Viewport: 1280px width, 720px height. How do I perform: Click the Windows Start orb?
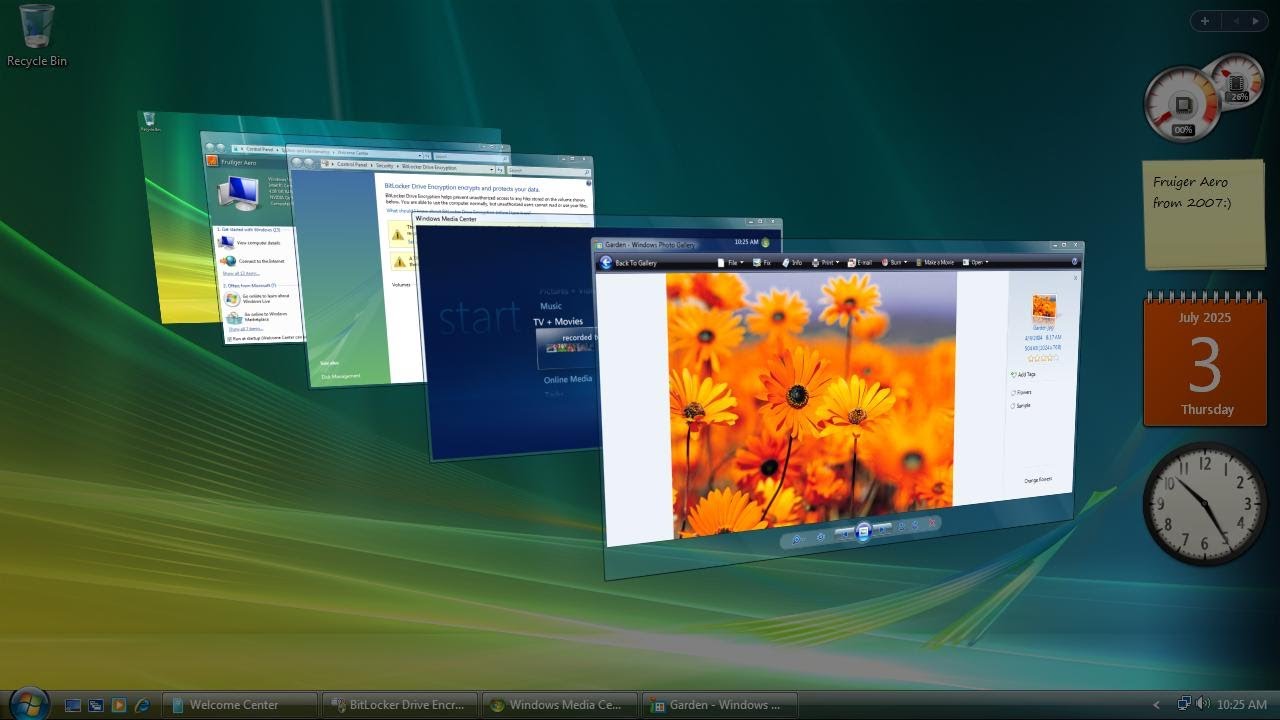[x=28, y=703]
